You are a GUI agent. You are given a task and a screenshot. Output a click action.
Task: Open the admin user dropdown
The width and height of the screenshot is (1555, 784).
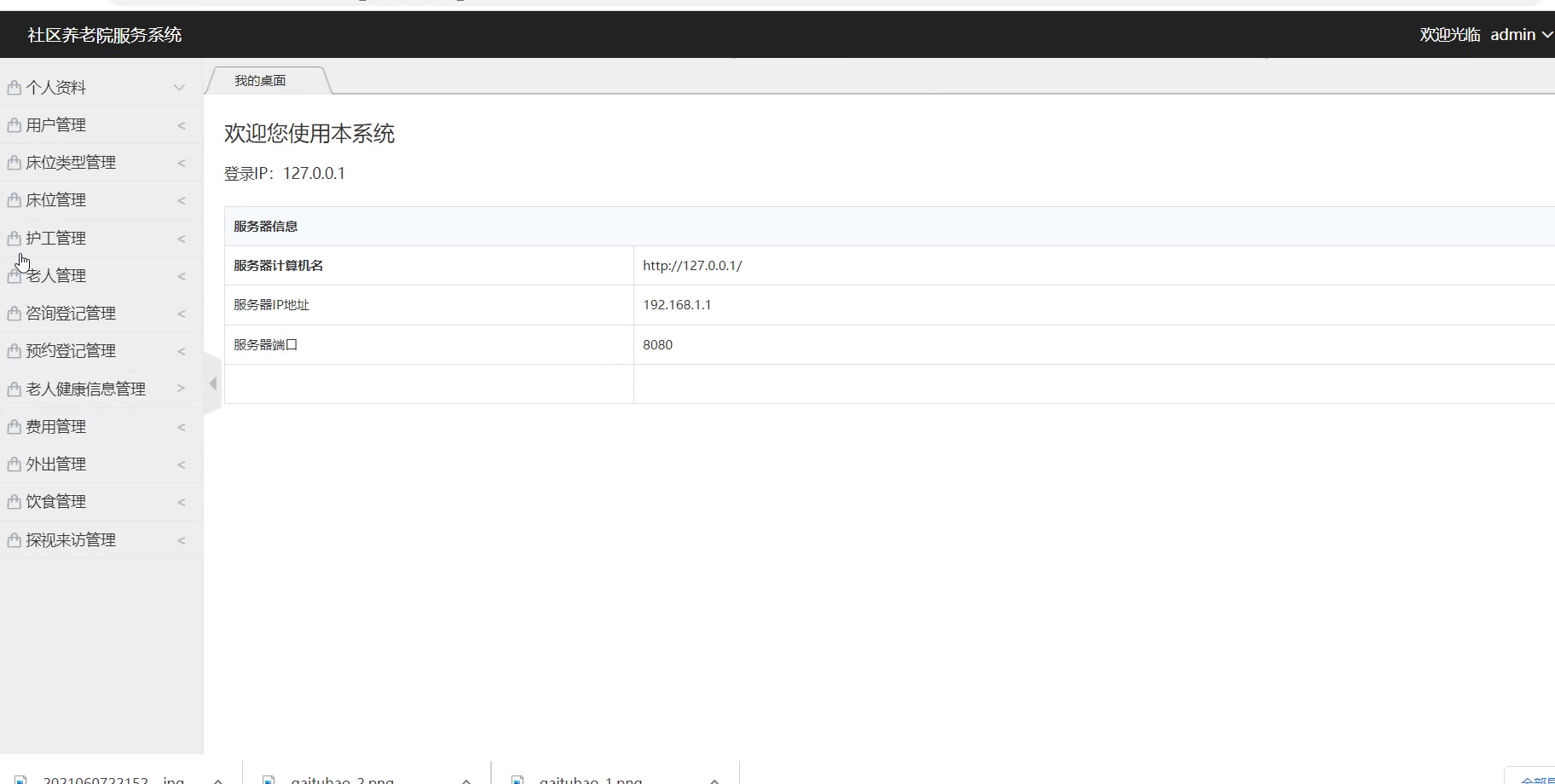1522,35
